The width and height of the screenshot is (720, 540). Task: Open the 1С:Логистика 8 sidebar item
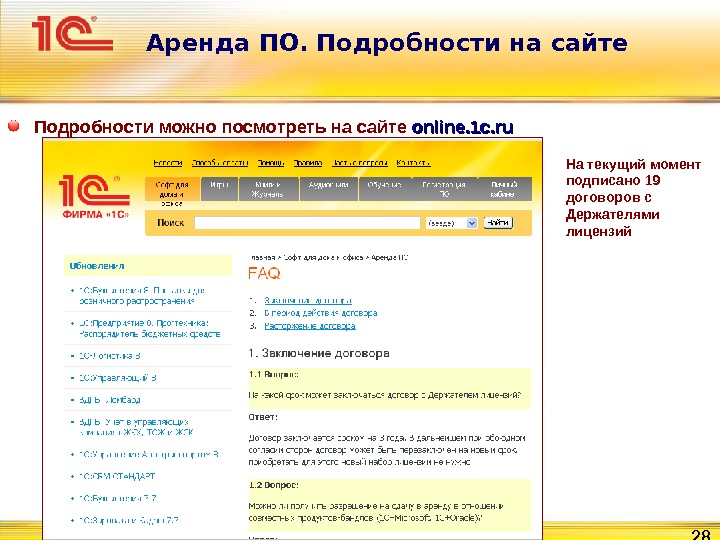(110, 356)
